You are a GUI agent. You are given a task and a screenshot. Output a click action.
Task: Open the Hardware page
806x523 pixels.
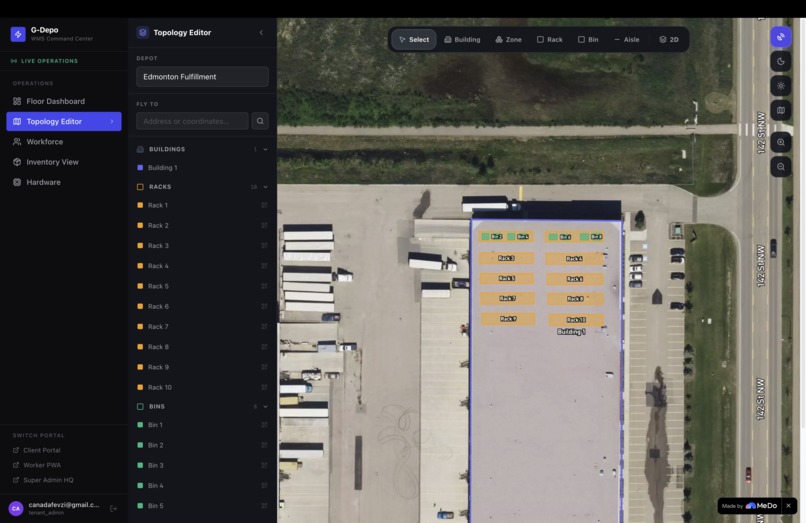[x=64, y=182]
